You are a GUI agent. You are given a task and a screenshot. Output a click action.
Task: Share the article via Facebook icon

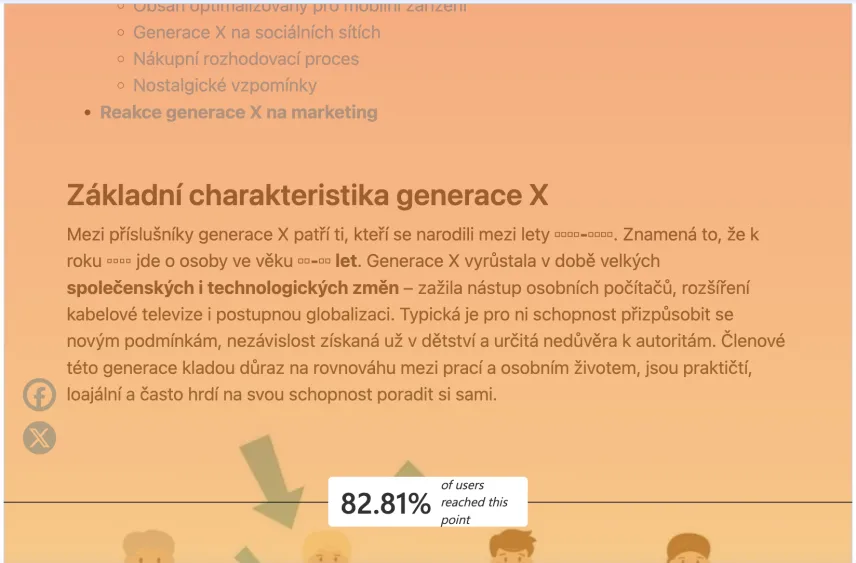[x=39, y=395]
